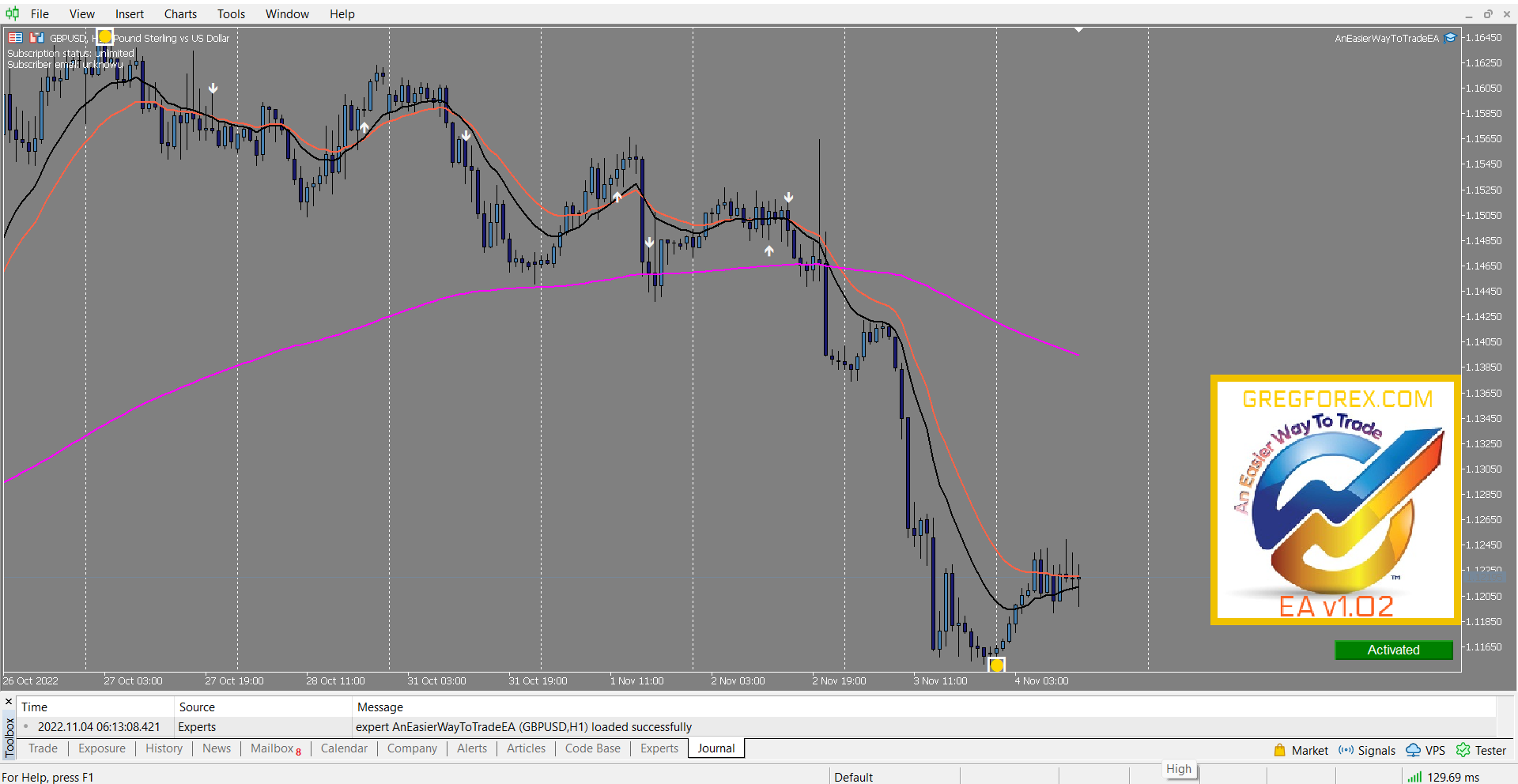Click the connection signal bars icon

[x=1414, y=777]
